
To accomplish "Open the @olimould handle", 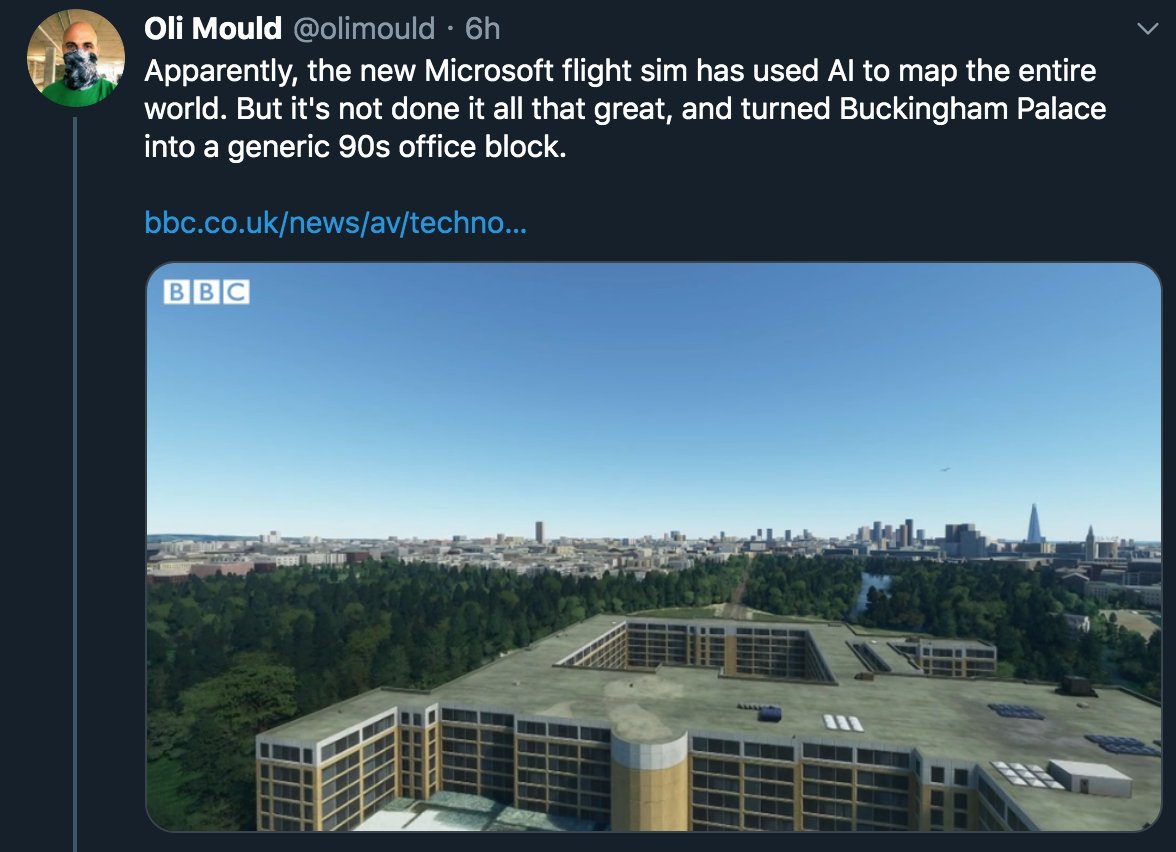I will click(x=364, y=28).
